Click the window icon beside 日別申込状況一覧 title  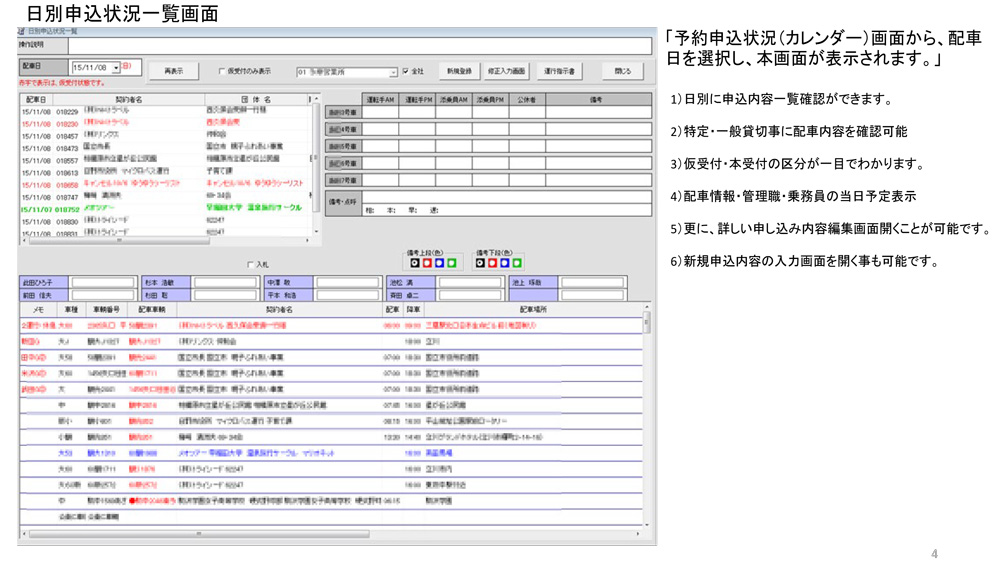tap(22, 31)
